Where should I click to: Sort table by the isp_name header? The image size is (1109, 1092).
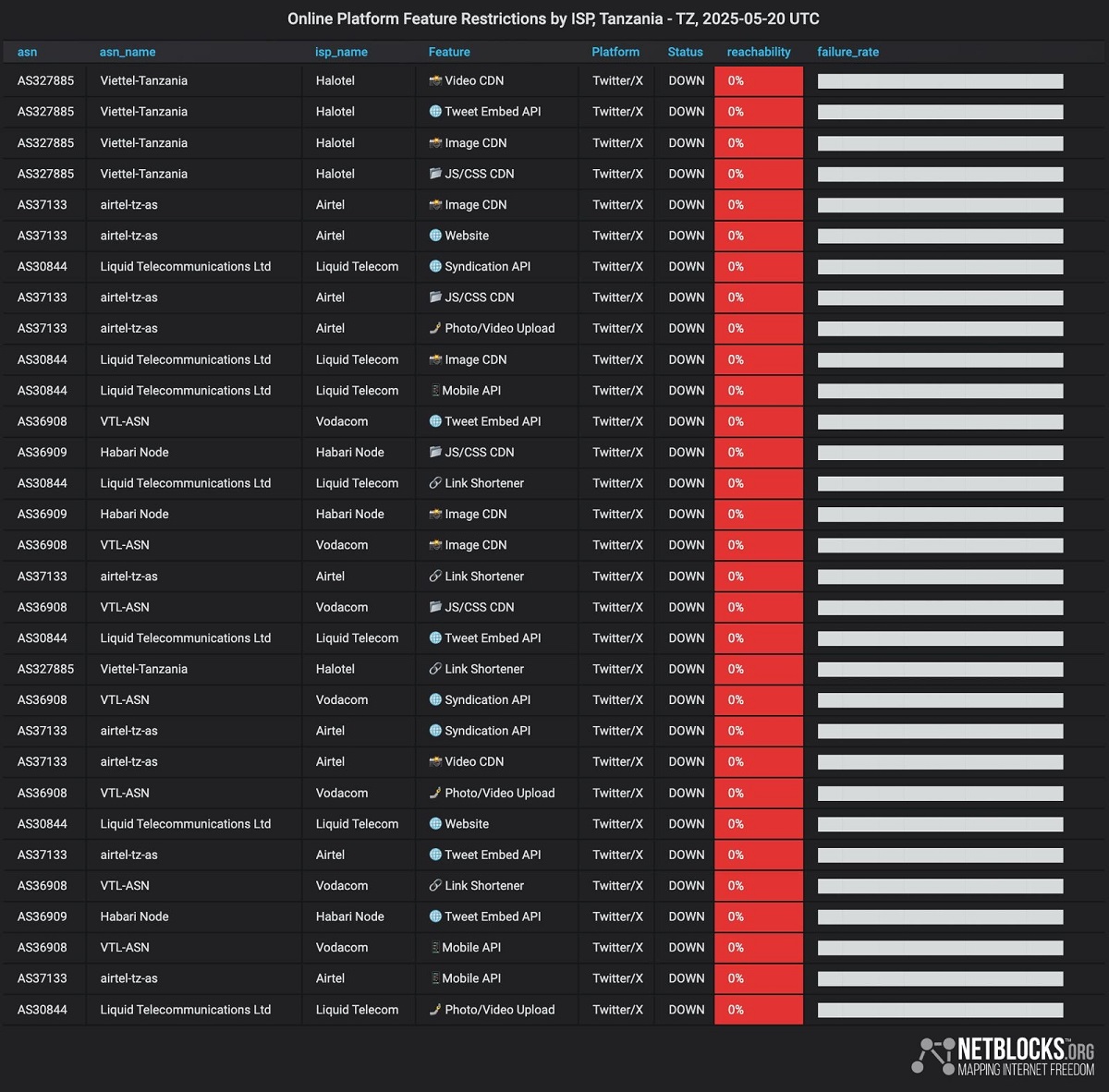(341, 53)
